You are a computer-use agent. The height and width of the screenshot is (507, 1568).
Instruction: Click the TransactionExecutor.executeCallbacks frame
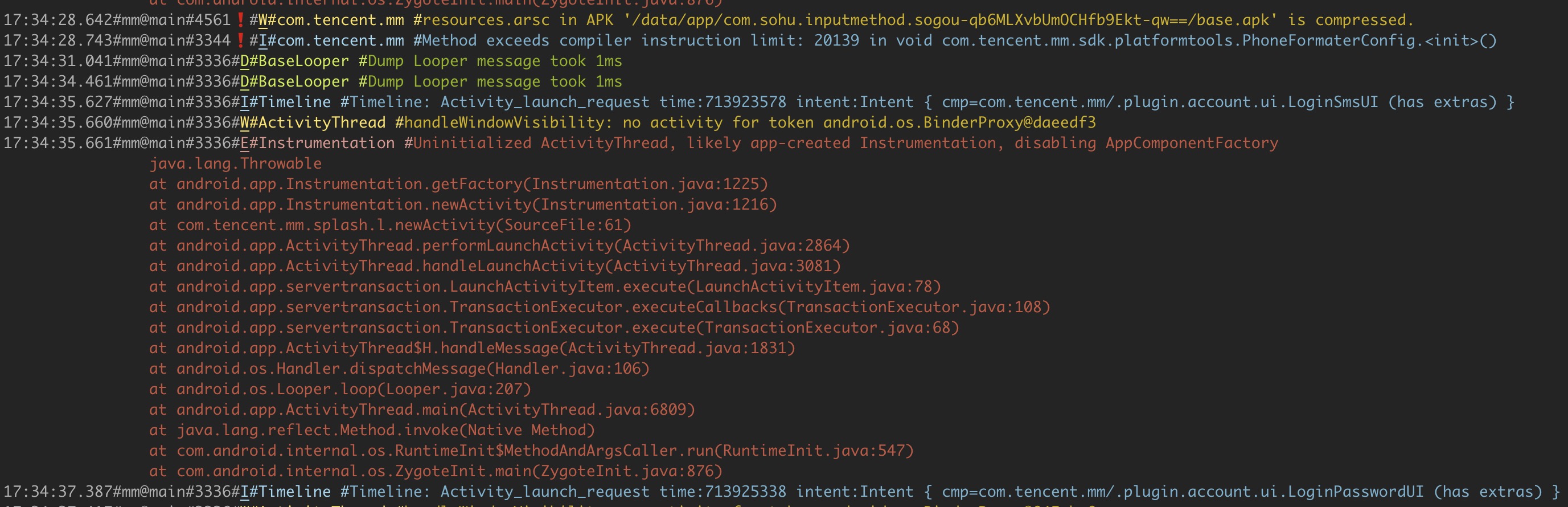click(x=600, y=307)
